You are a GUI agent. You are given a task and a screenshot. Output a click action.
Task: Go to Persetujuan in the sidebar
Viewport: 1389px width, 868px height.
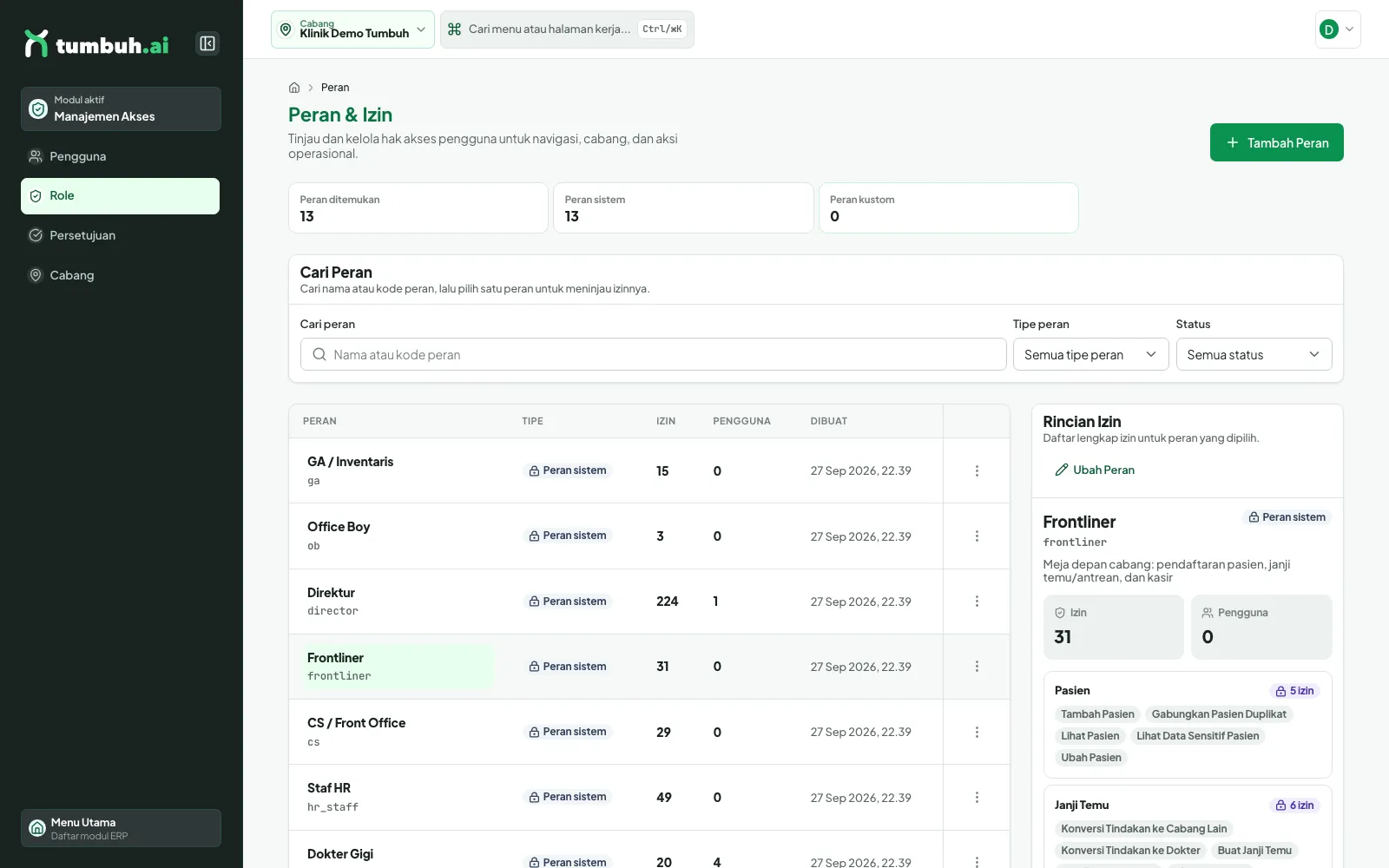[x=120, y=235]
